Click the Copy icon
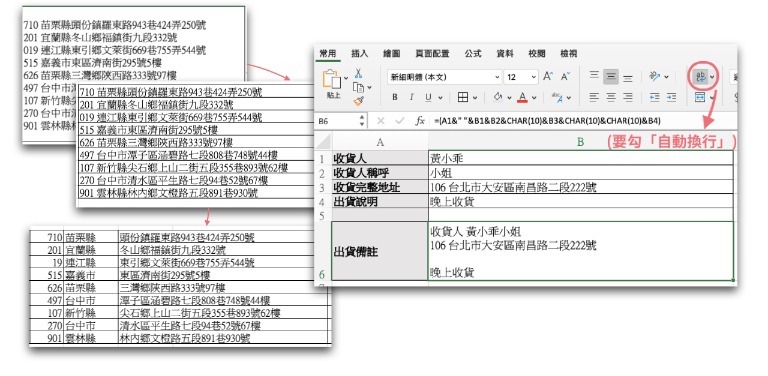The image size is (768, 376). tap(359, 87)
